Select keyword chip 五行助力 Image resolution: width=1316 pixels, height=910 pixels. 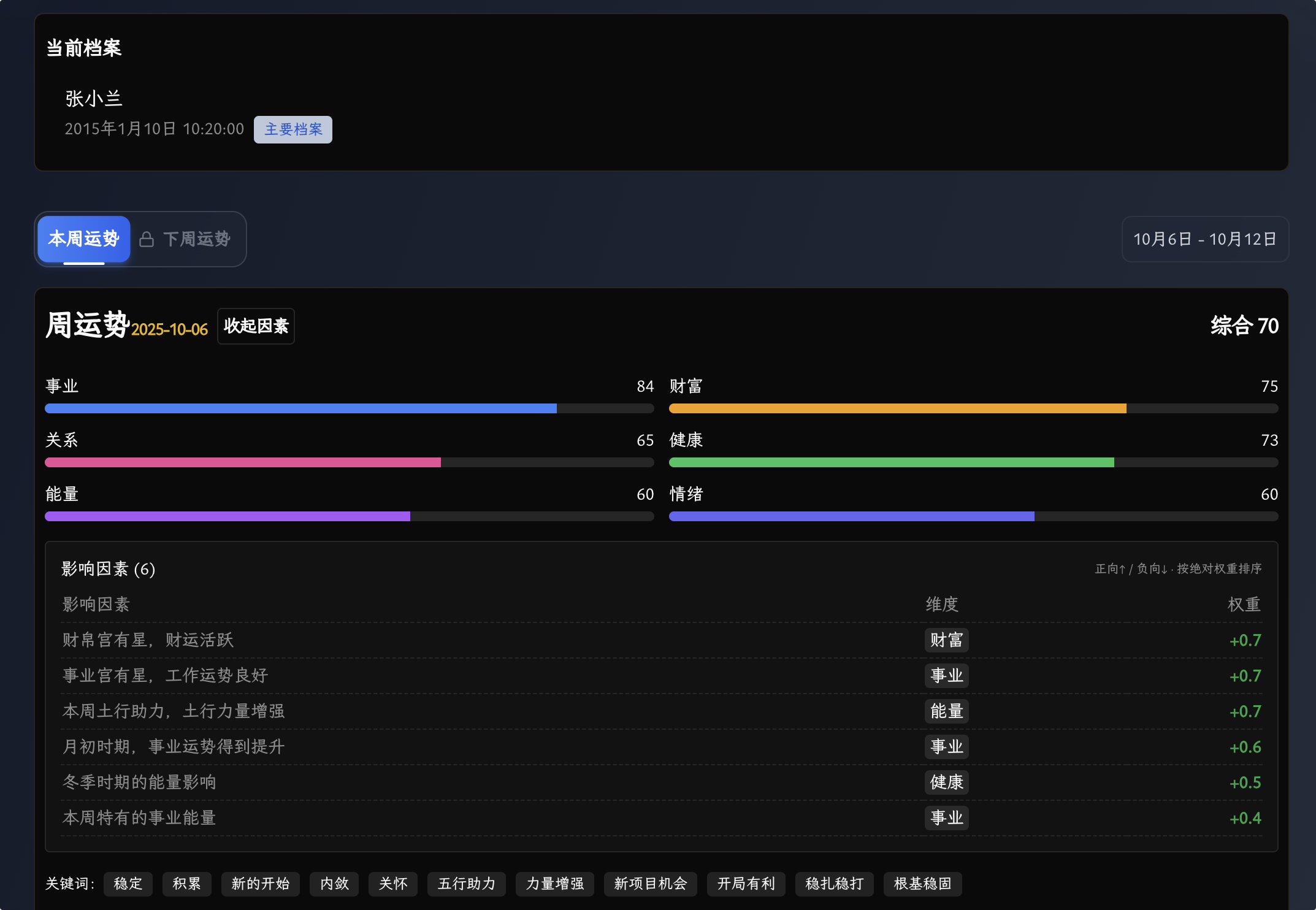click(x=466, y=884)
